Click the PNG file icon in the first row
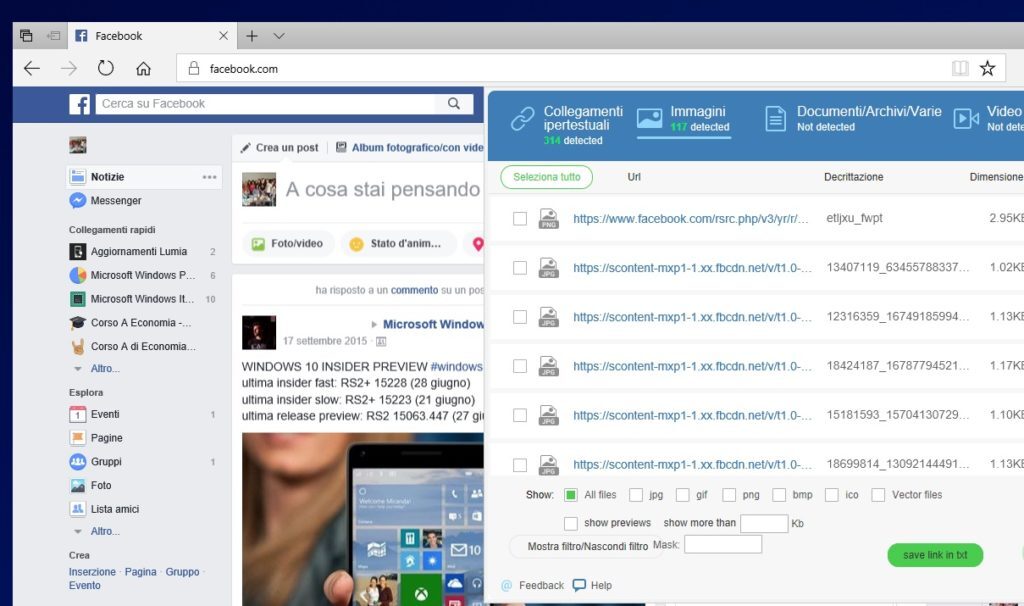 click(549, 219)
